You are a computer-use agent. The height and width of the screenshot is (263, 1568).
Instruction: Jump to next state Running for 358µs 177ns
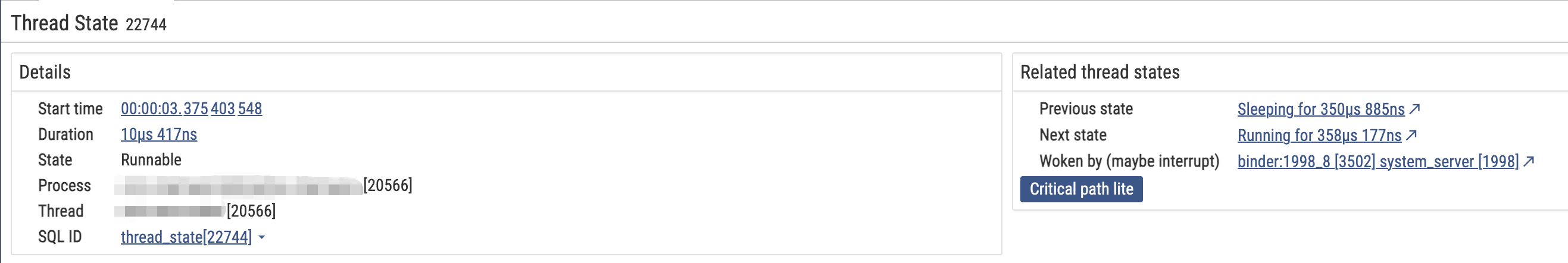tap(1319, 135)
